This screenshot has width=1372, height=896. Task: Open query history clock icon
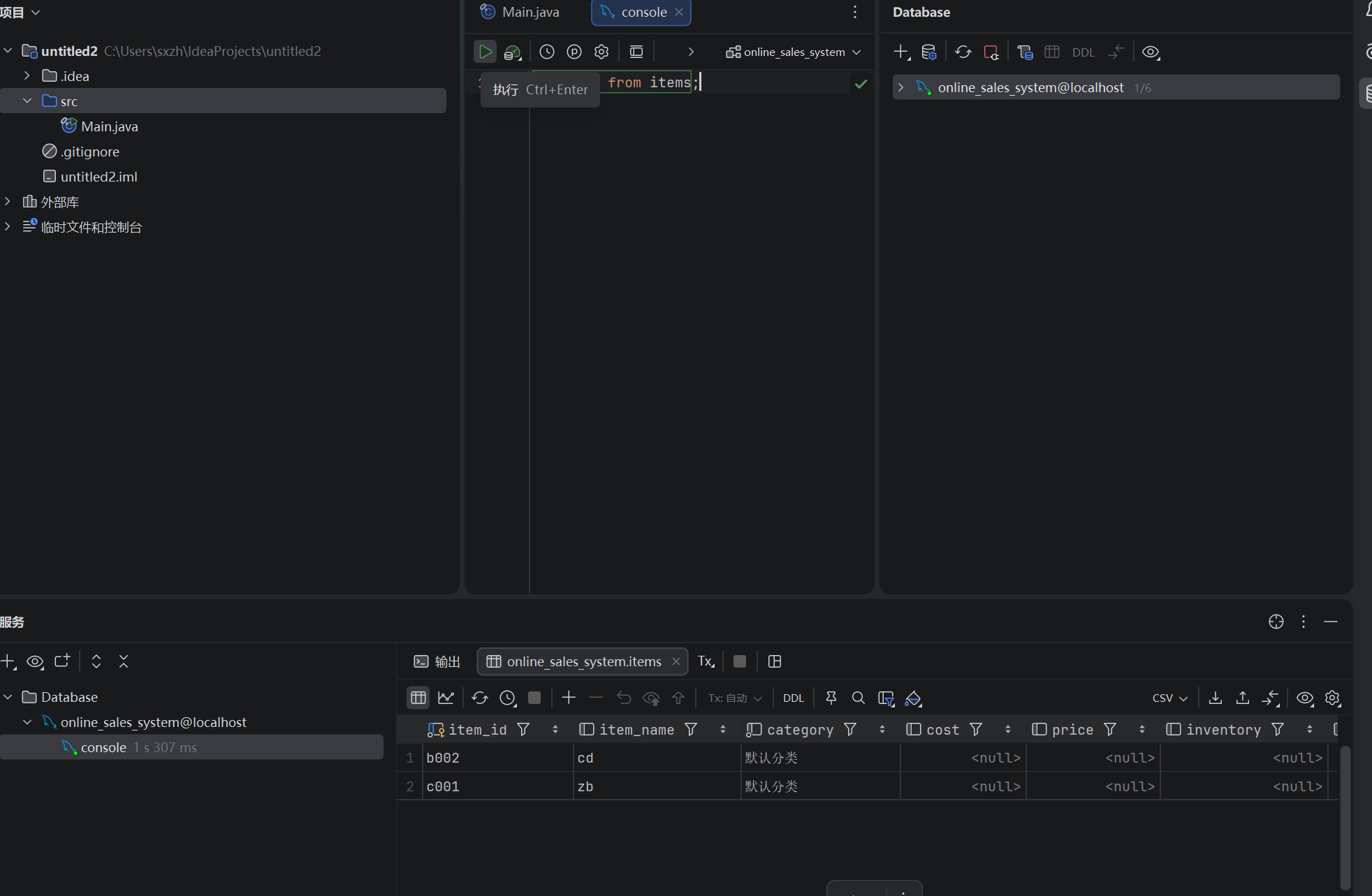546,52
